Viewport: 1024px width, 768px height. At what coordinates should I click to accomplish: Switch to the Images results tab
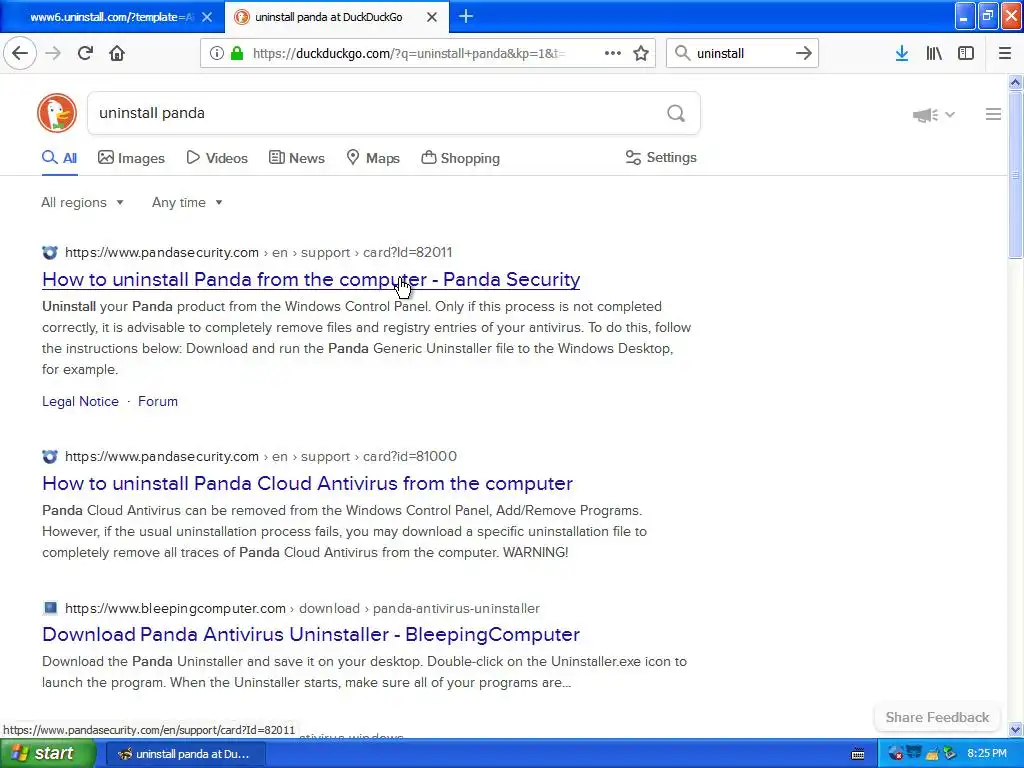tap(131, 158)
